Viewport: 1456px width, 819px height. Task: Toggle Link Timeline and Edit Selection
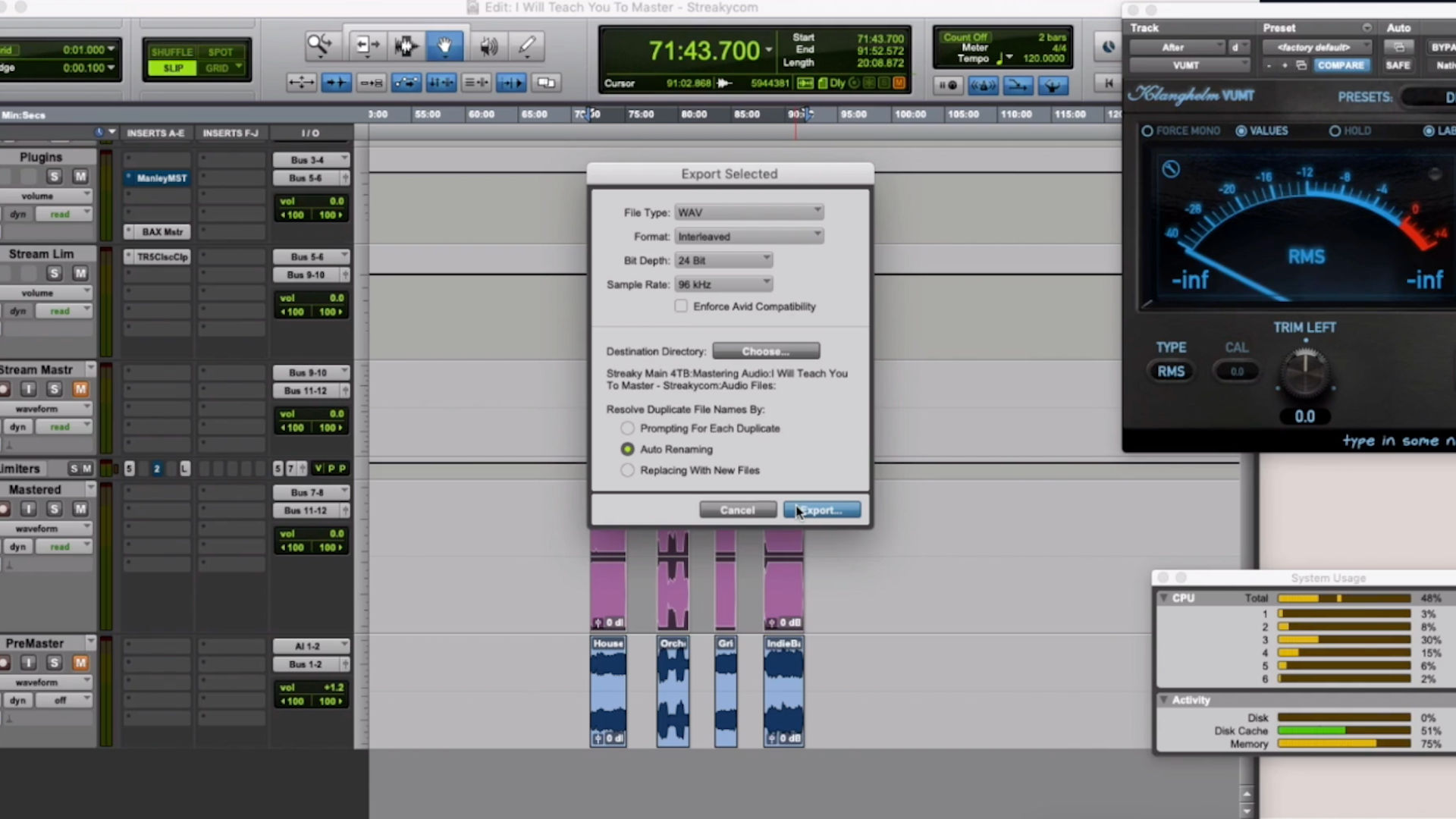pos(441,83)
